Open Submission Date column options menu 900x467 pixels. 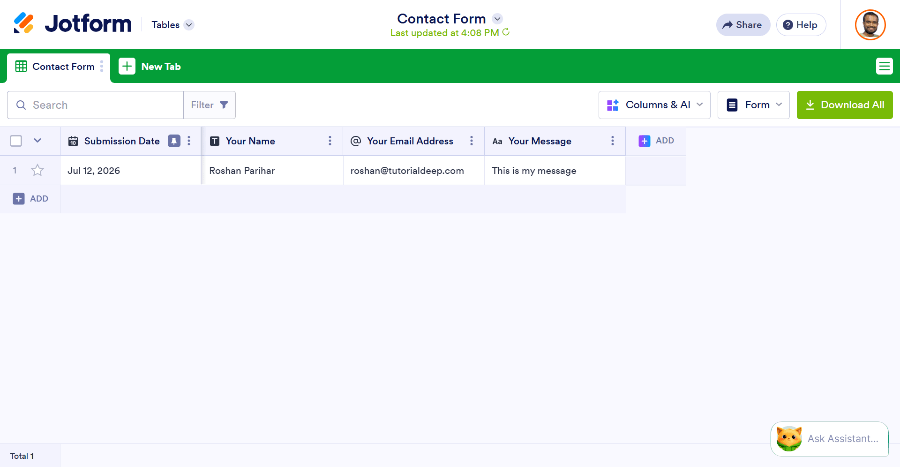click(x=189, y=141)
